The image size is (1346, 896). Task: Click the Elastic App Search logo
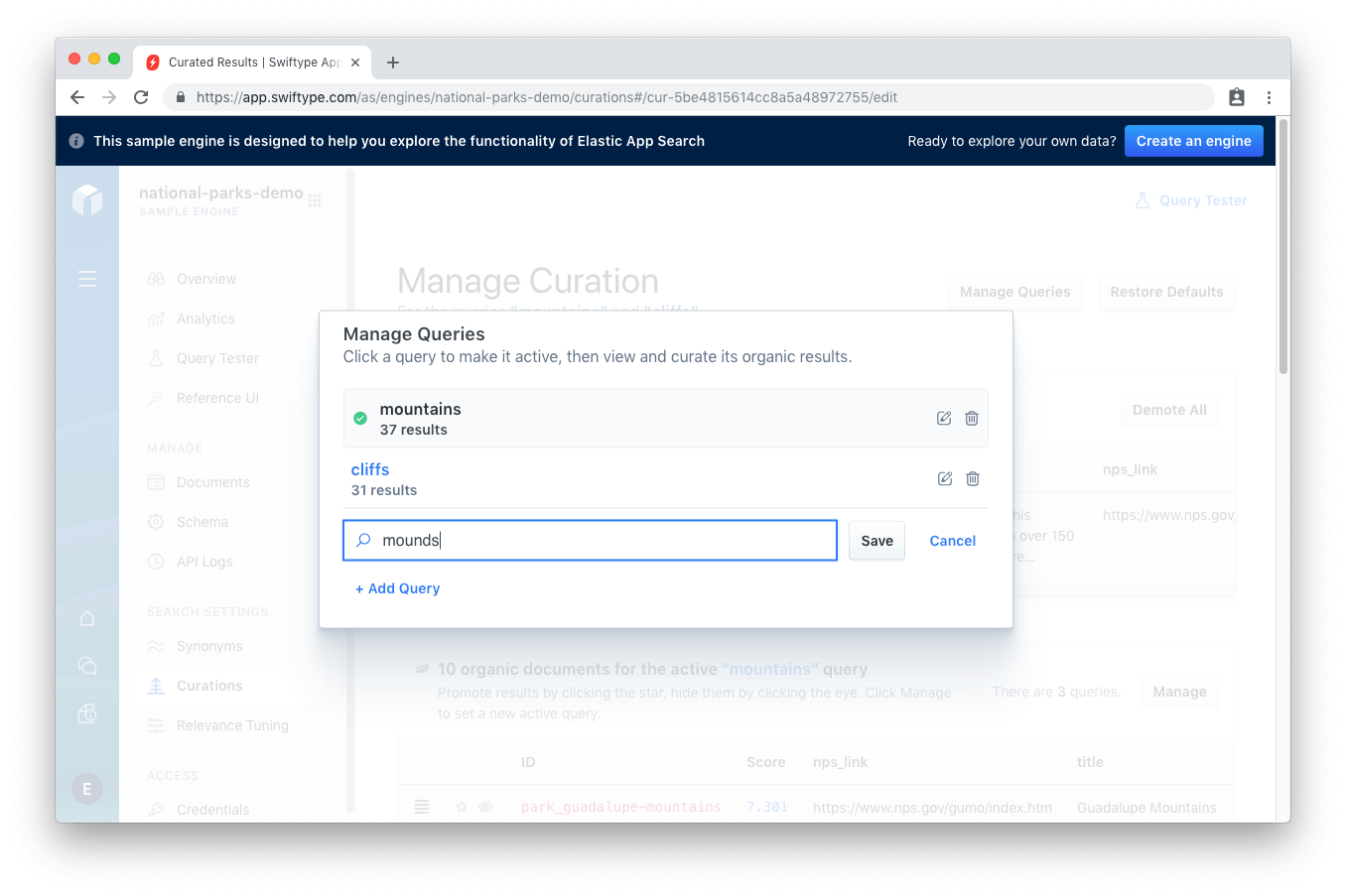point(87,199)
